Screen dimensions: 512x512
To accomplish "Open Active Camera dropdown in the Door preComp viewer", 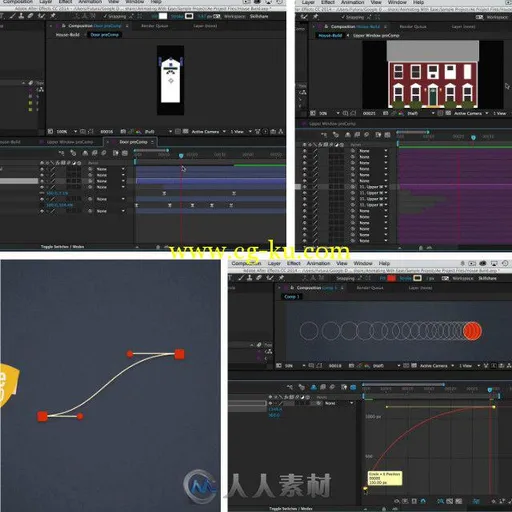I will (x=208, y=132).
